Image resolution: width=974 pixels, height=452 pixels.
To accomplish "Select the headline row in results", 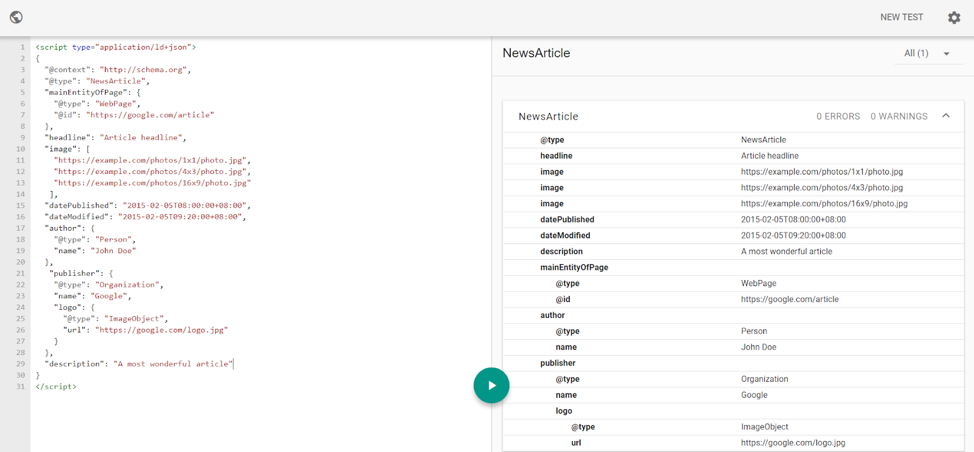I will coord(733,156).
